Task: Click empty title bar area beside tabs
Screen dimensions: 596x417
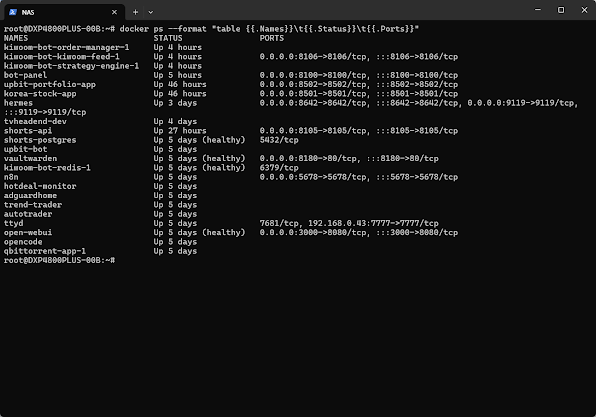Action: click(338, 11)
